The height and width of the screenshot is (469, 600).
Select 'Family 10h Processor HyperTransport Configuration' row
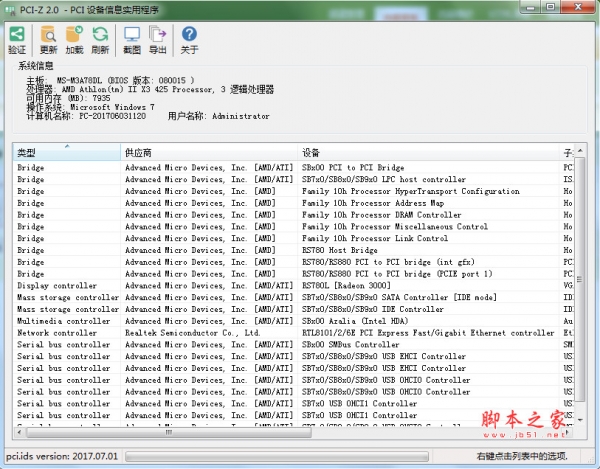pos(294,191)
